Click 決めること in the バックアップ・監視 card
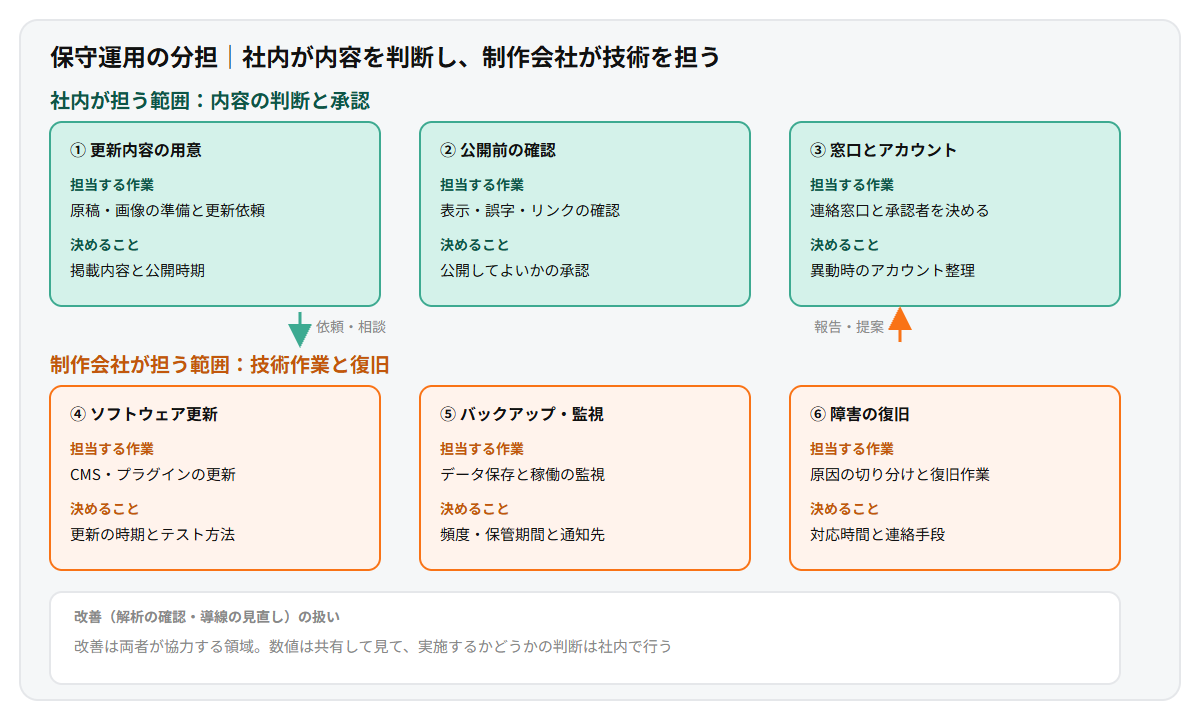The height and width of the screenshot is (720, 1200). [x=475, y=509]
